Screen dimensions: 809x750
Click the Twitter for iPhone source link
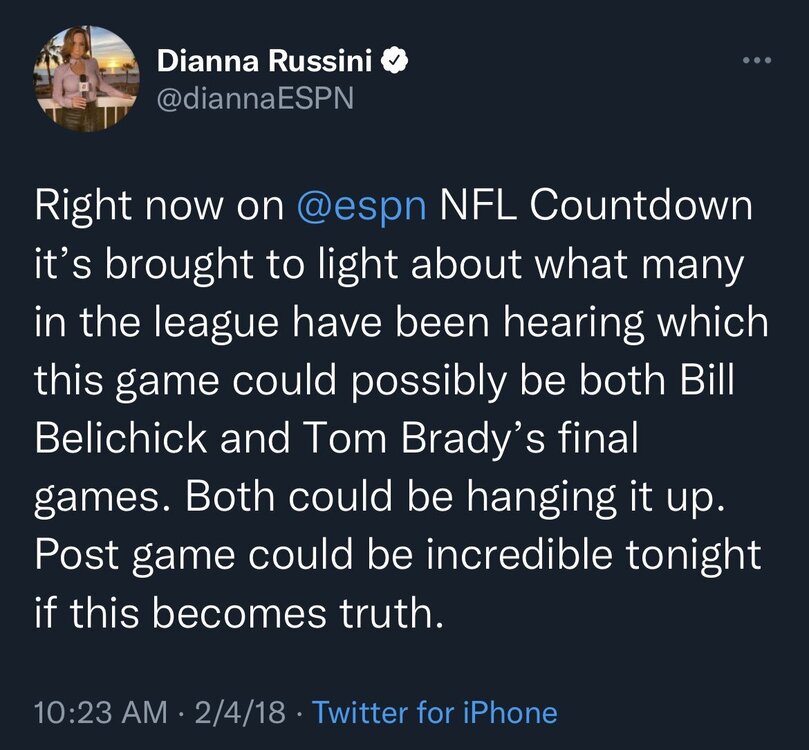pos(435,712)
